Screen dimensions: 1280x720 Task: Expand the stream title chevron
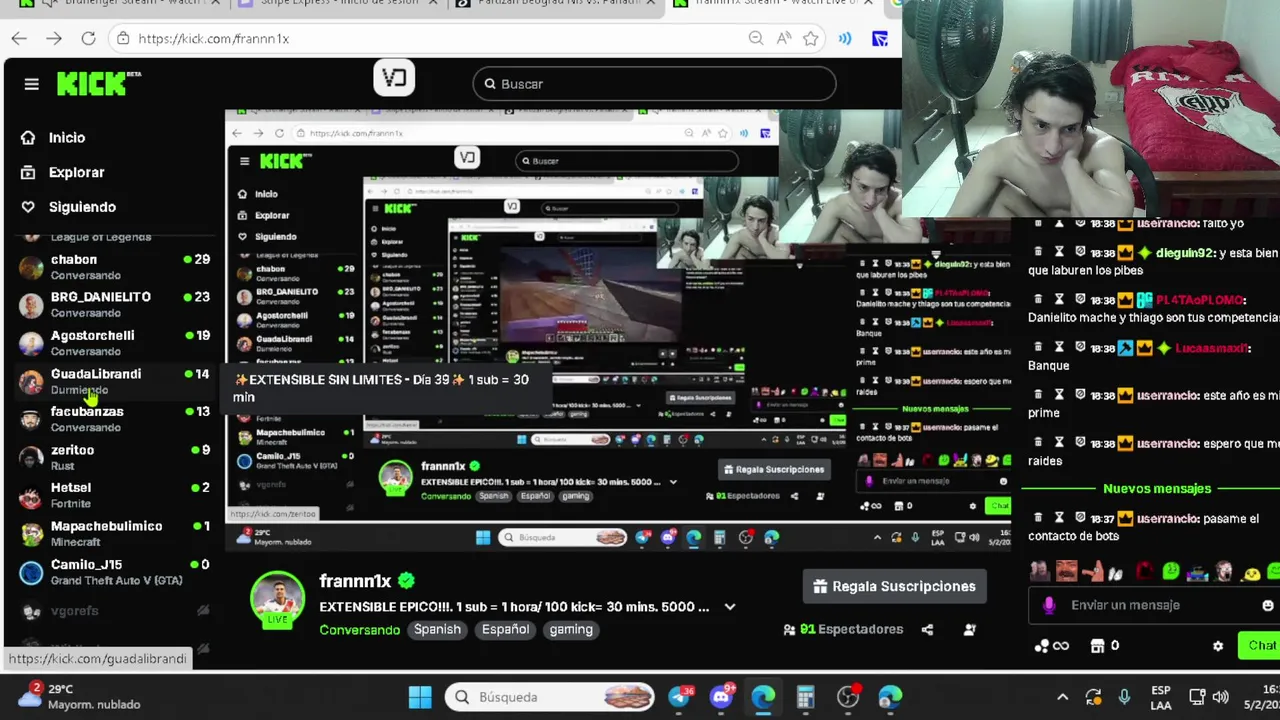pos(730,607)
